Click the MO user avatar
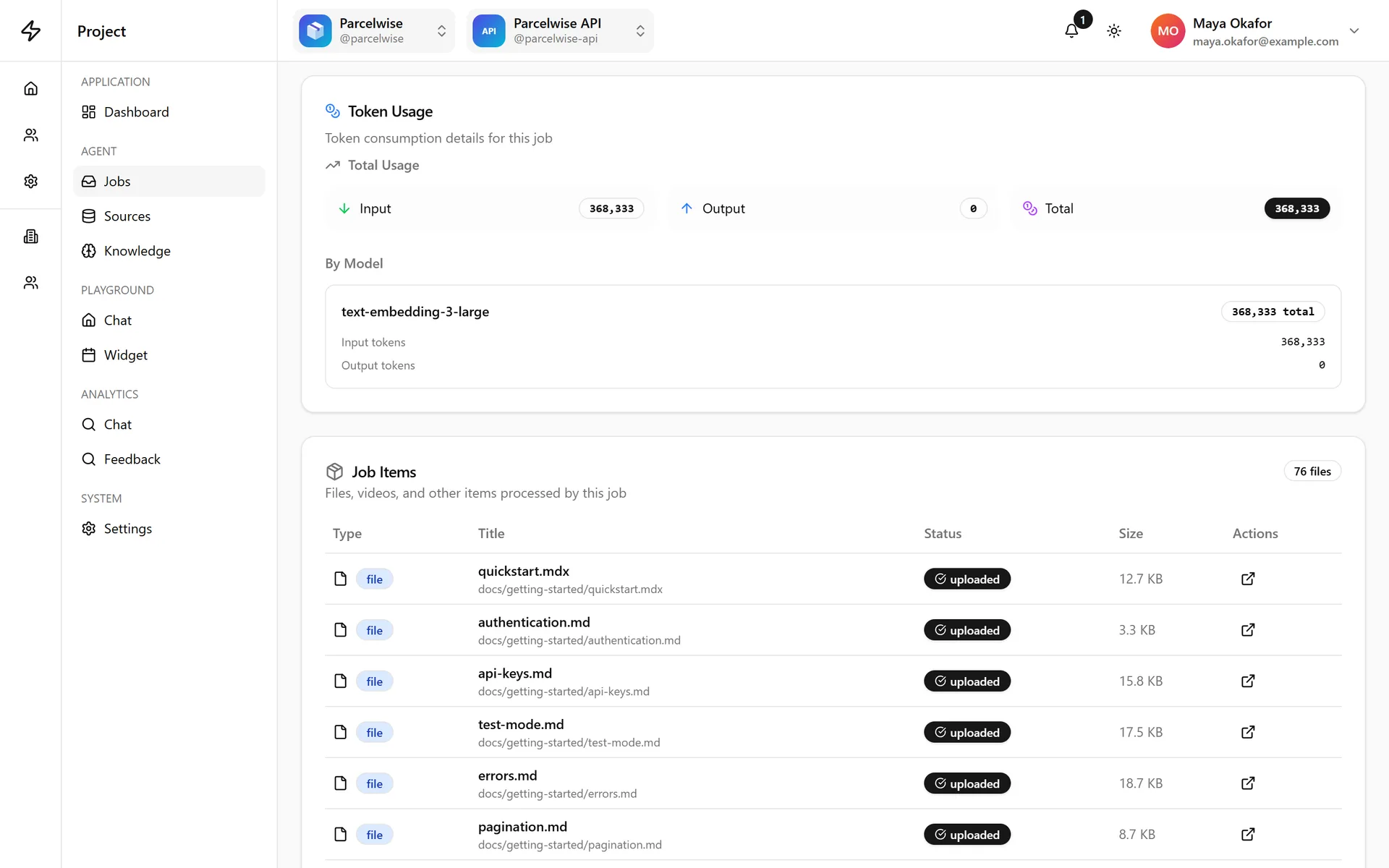Image resolution: width=1389 pixels, height=868 pixels. (x=1168, y=31)
